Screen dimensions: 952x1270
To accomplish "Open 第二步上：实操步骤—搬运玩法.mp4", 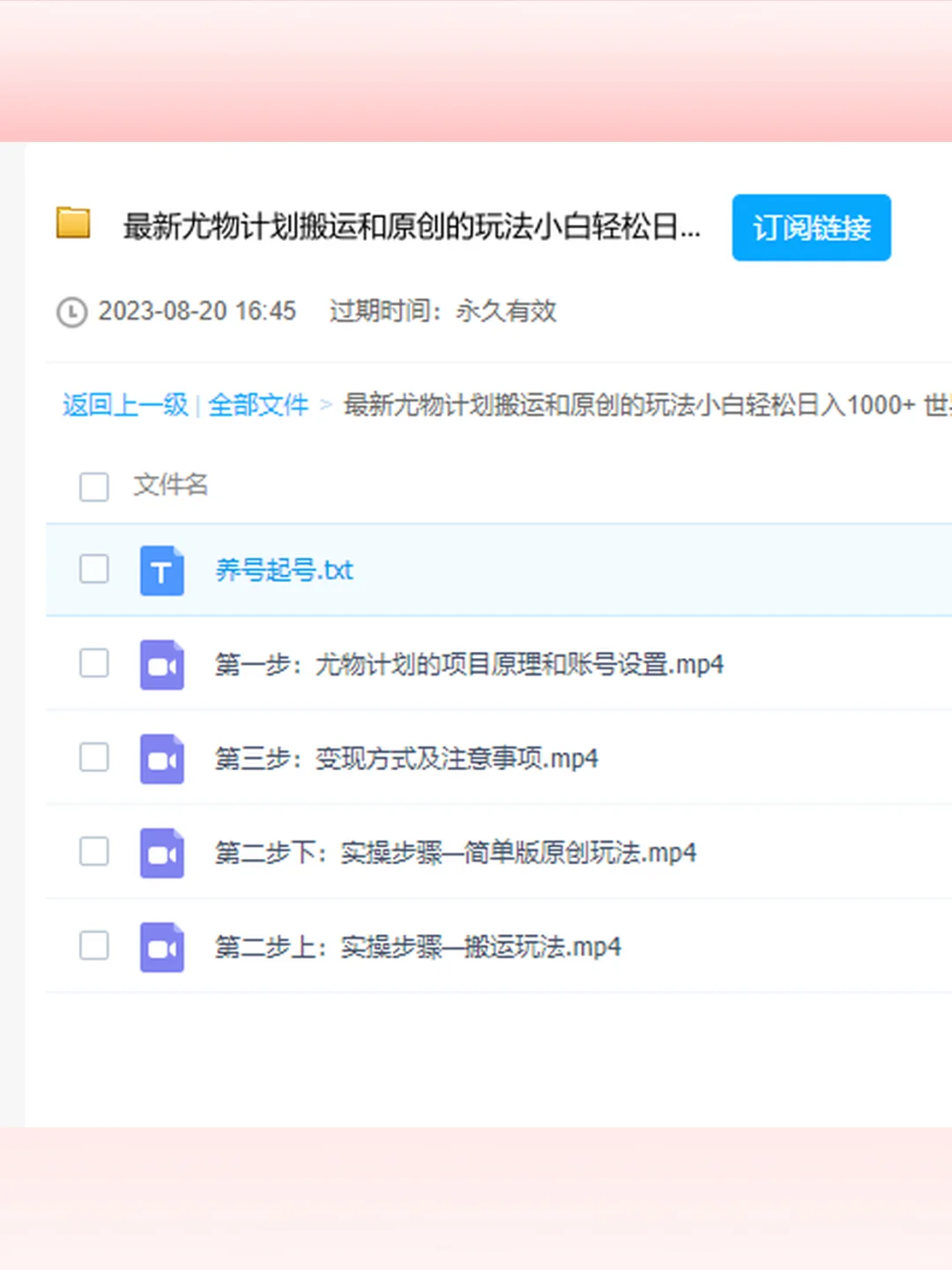I will pos(418,947).
